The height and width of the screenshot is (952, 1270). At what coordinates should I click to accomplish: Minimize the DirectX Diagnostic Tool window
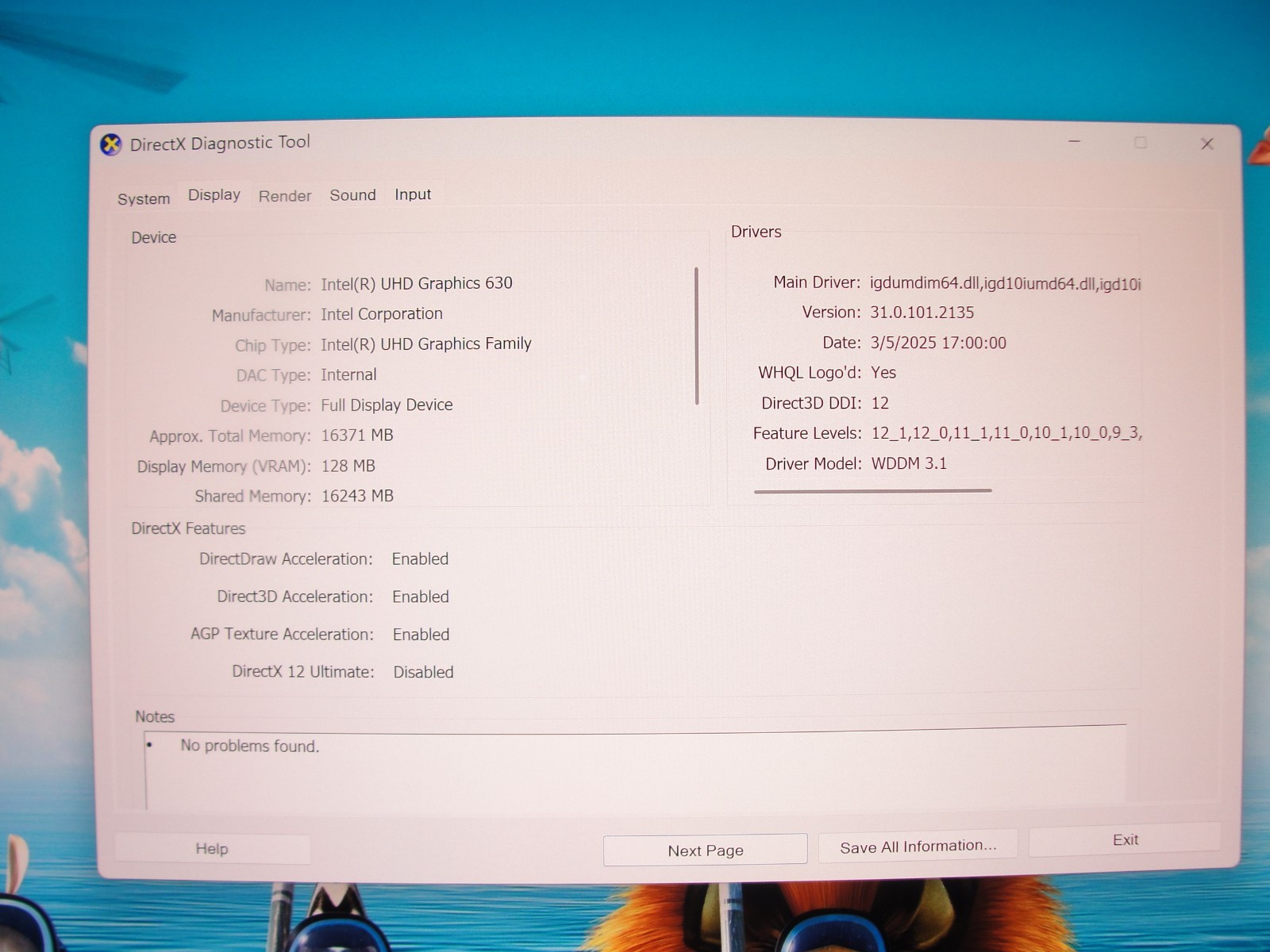[1075, 142]
